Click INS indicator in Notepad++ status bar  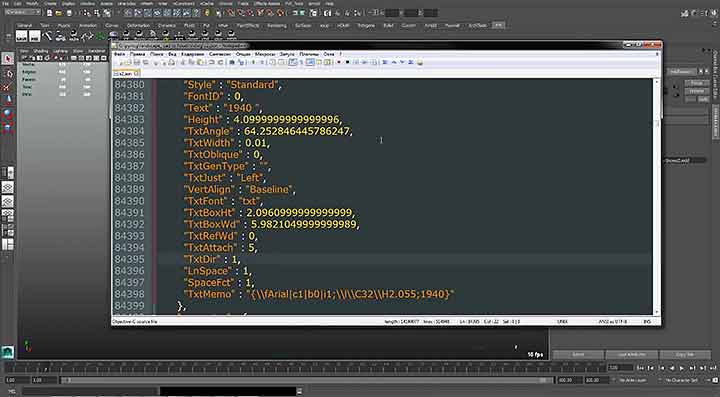tap(647, 322)
